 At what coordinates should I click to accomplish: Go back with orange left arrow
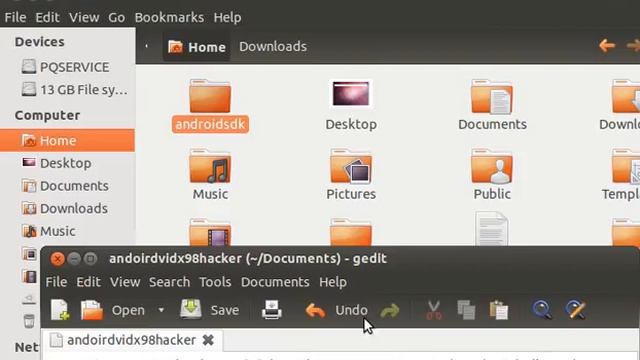tap(607, 45)
